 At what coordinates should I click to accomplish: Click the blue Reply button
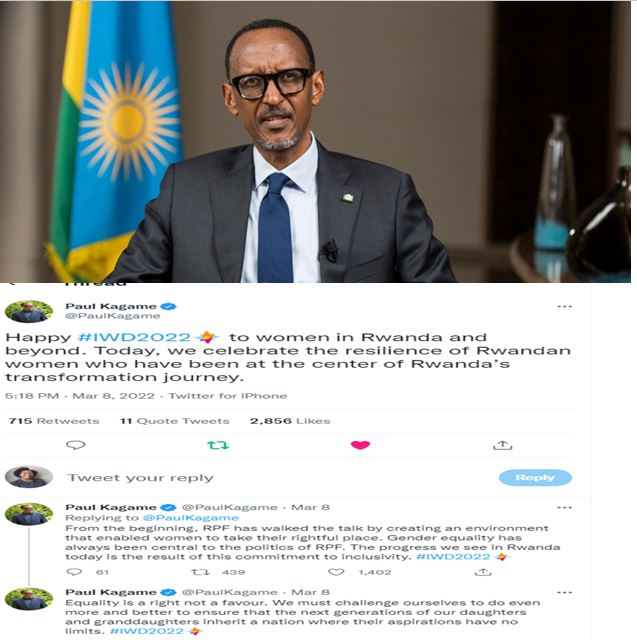pyautogui.click(x=535, y=477)
